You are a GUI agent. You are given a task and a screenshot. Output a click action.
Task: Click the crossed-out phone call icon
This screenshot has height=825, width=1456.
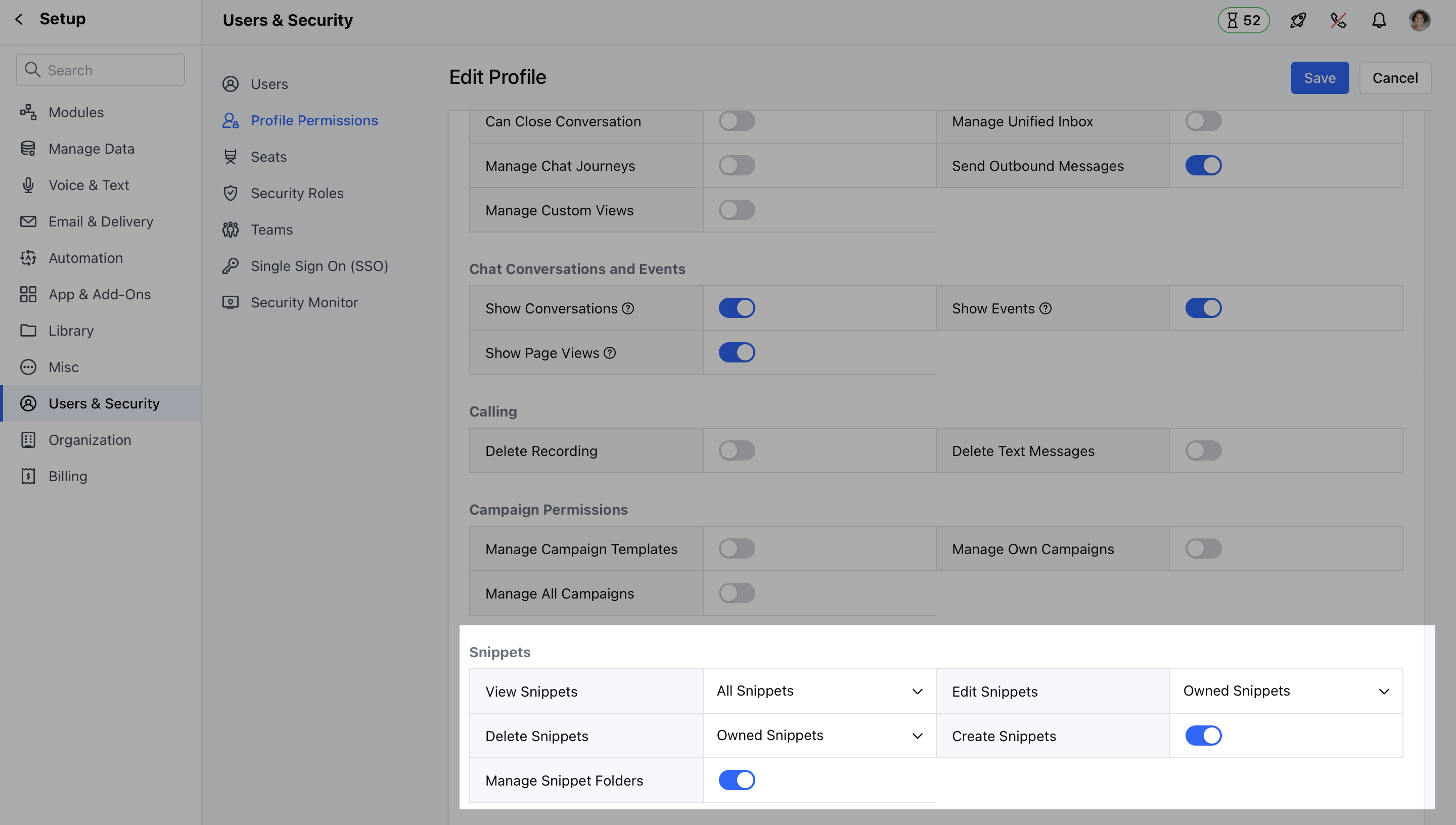pyautogui.click(x=1338, y=20)
